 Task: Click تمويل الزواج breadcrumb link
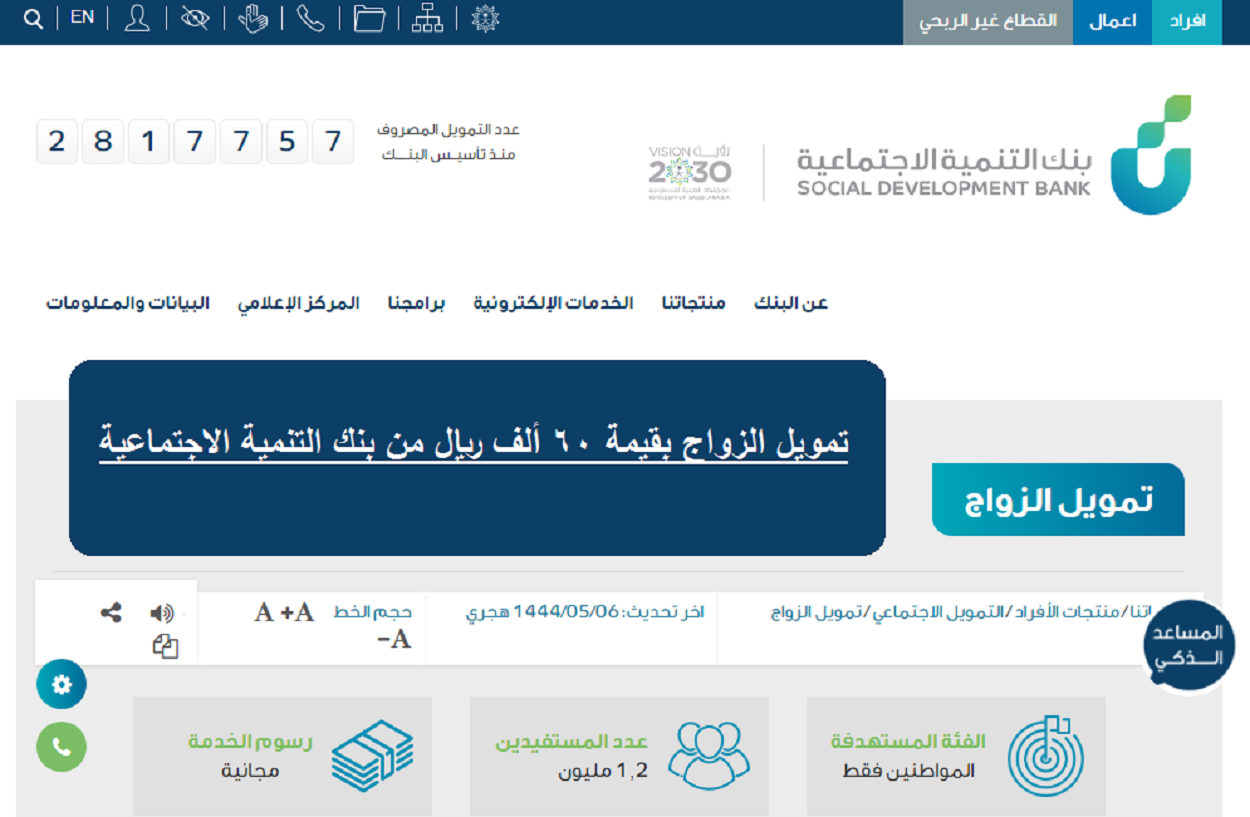[x=816, y=611]
